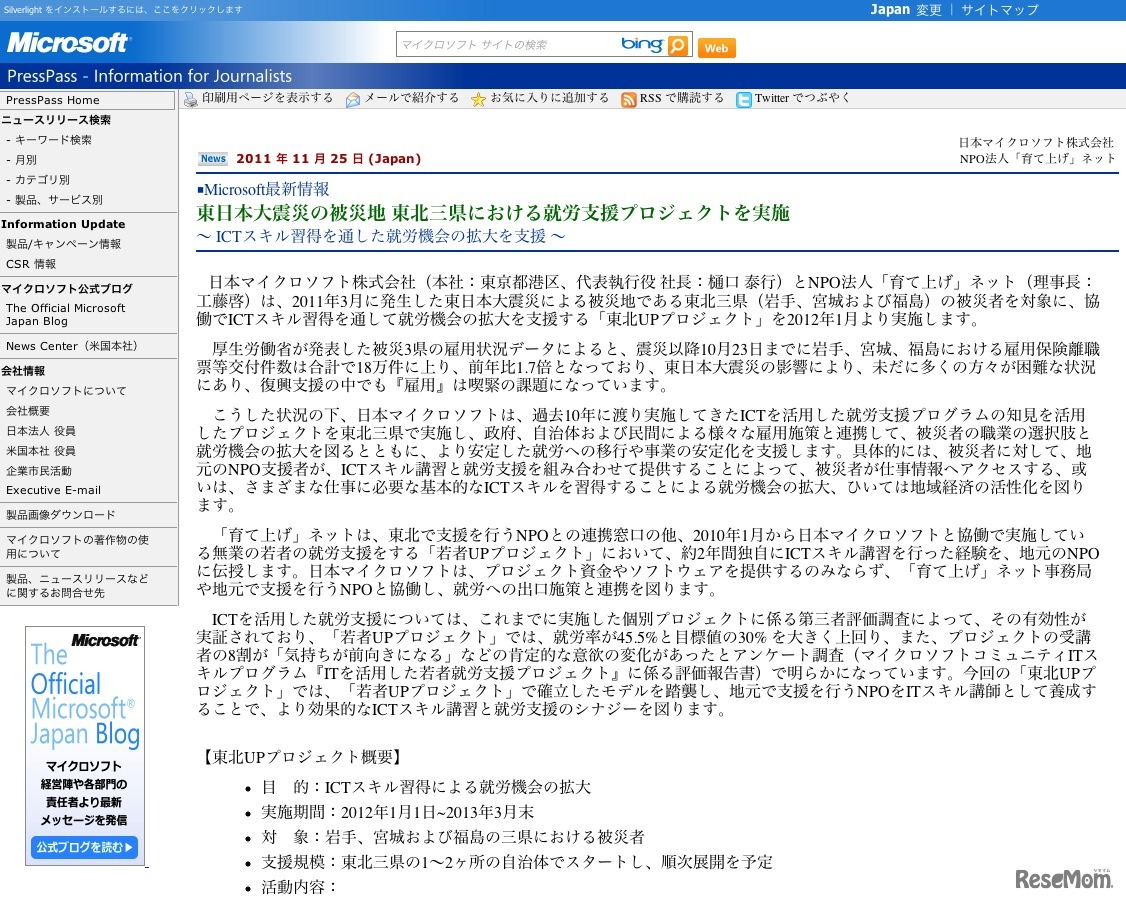Click the favorites star icon

[478, 100]
